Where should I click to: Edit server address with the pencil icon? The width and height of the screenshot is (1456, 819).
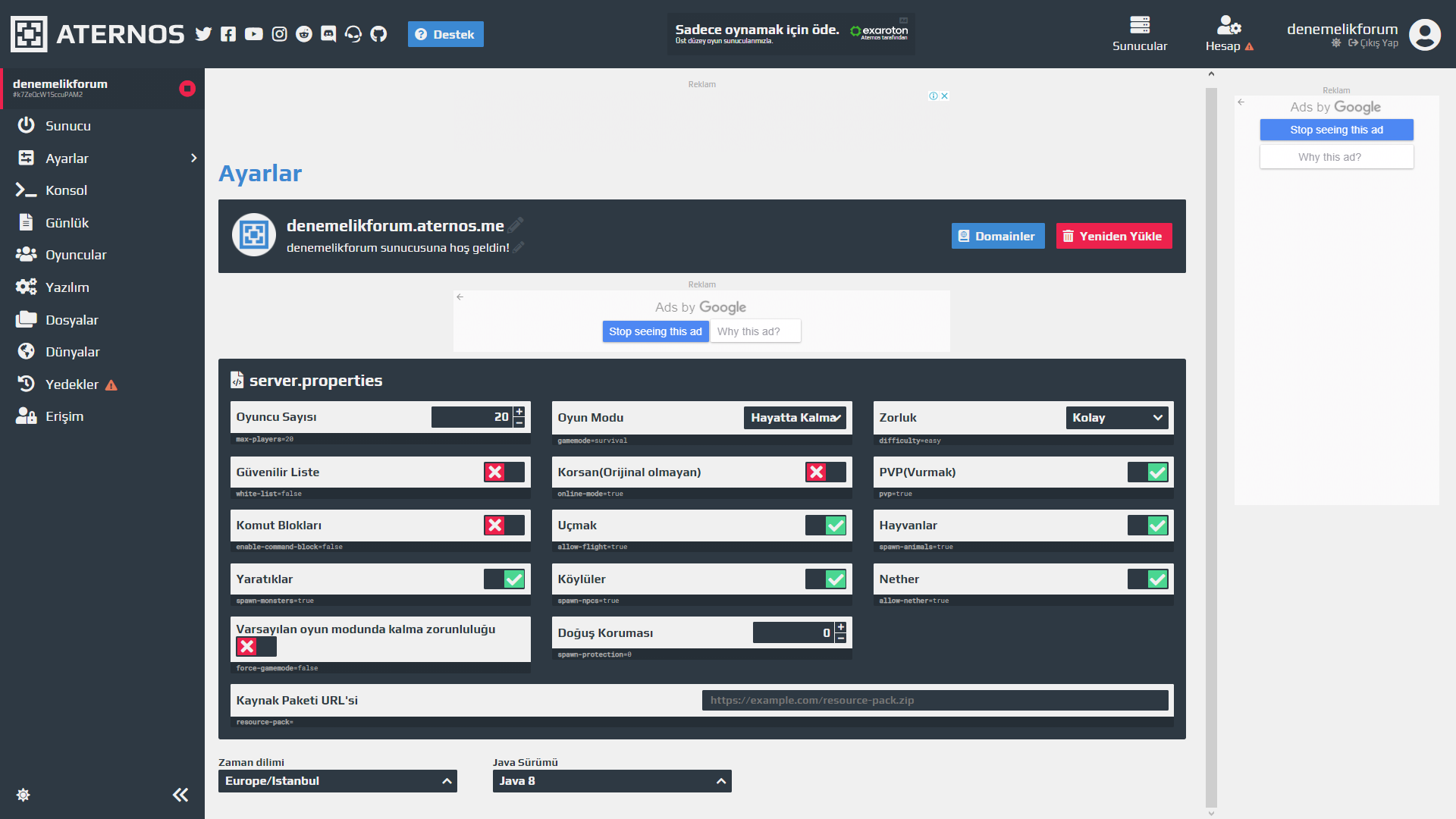point(516,225)
